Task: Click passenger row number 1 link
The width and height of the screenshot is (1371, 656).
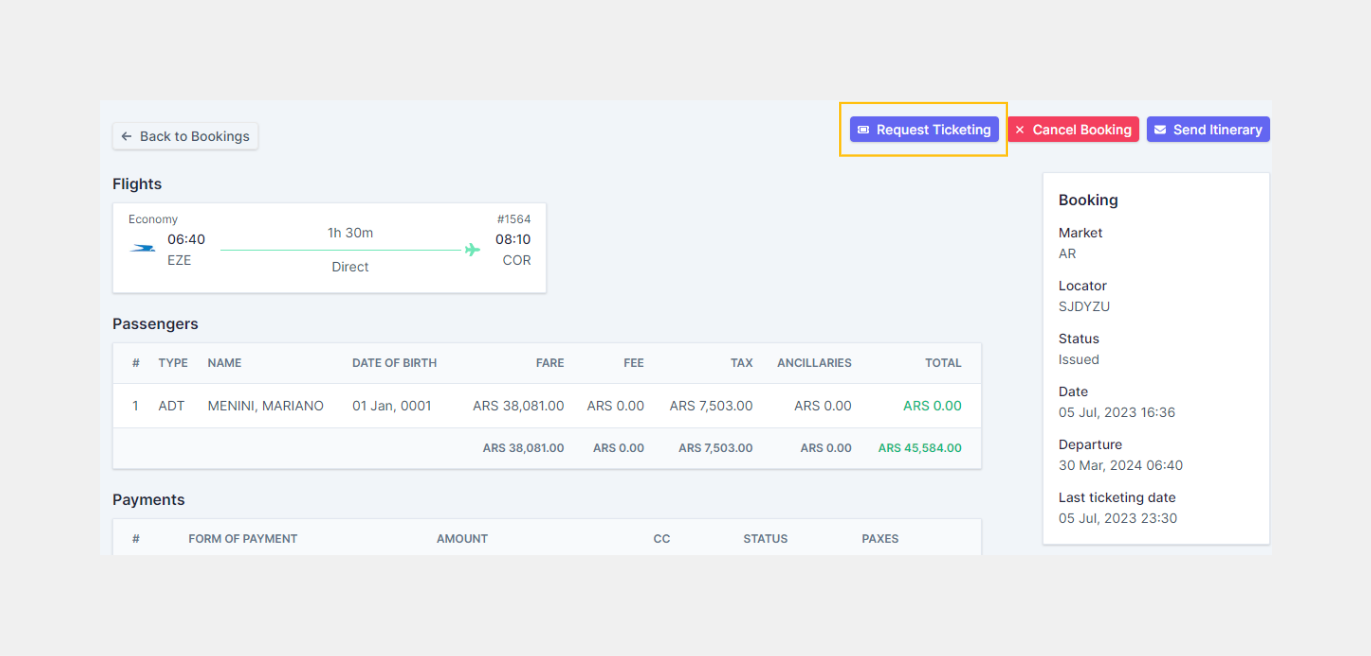Action: [x=136, y=406]
